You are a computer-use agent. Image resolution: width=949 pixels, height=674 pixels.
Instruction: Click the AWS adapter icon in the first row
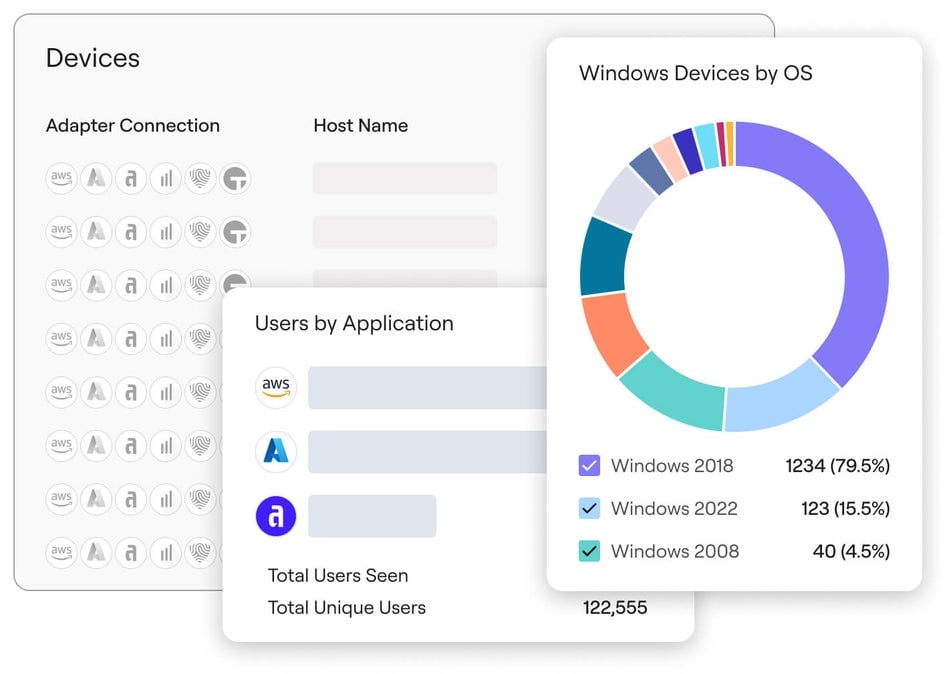click(x=61, y=177)
